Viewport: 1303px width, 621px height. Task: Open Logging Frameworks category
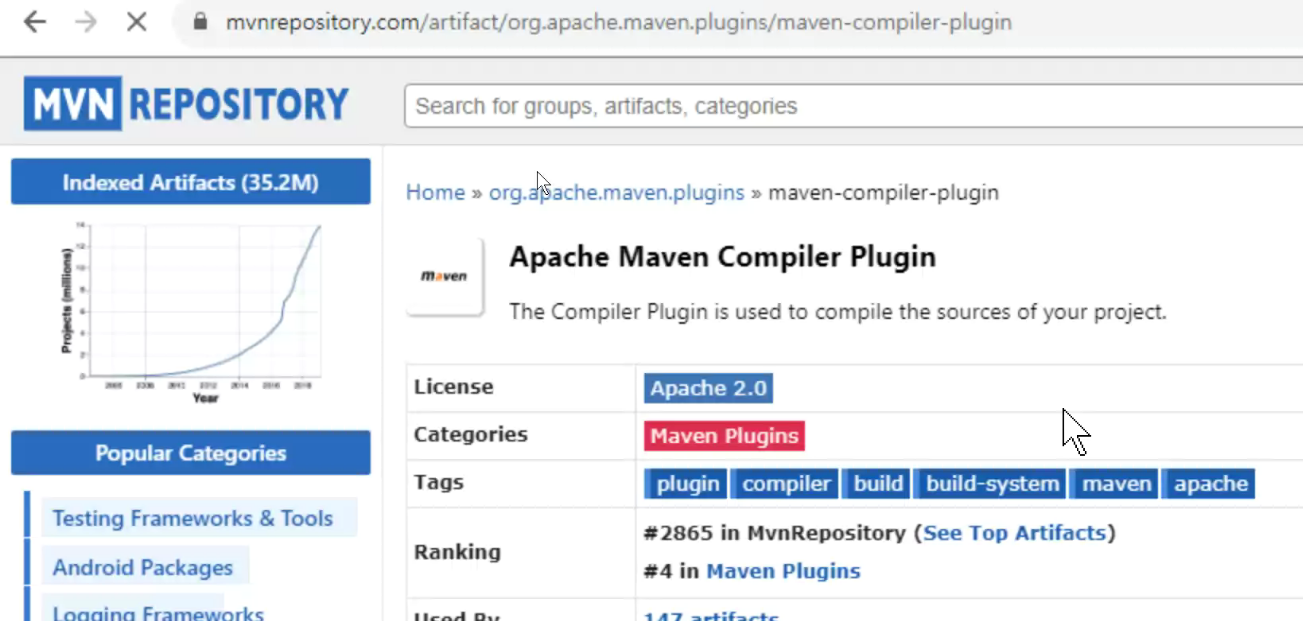coord(158,612)
